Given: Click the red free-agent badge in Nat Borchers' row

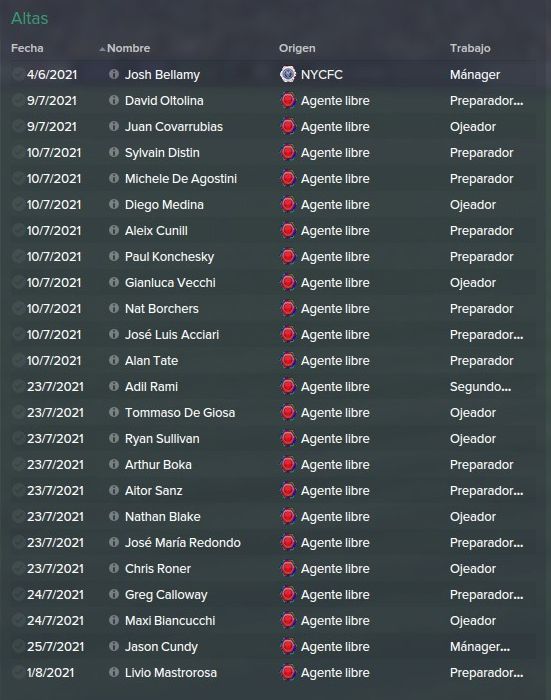Looking at the screenshot, I should coord(288,308).
